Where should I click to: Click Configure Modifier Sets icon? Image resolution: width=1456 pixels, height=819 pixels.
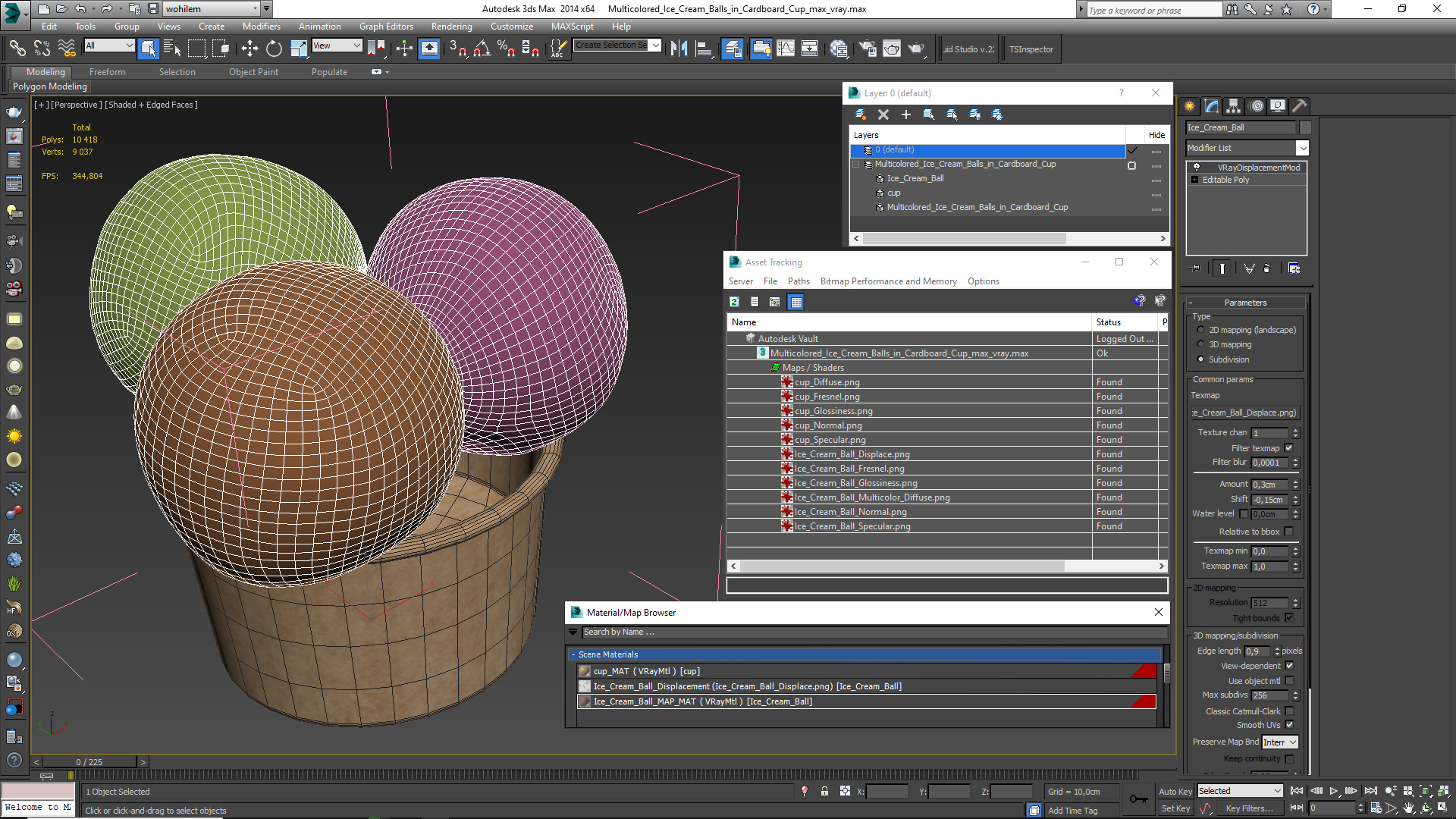(1294, 268)
